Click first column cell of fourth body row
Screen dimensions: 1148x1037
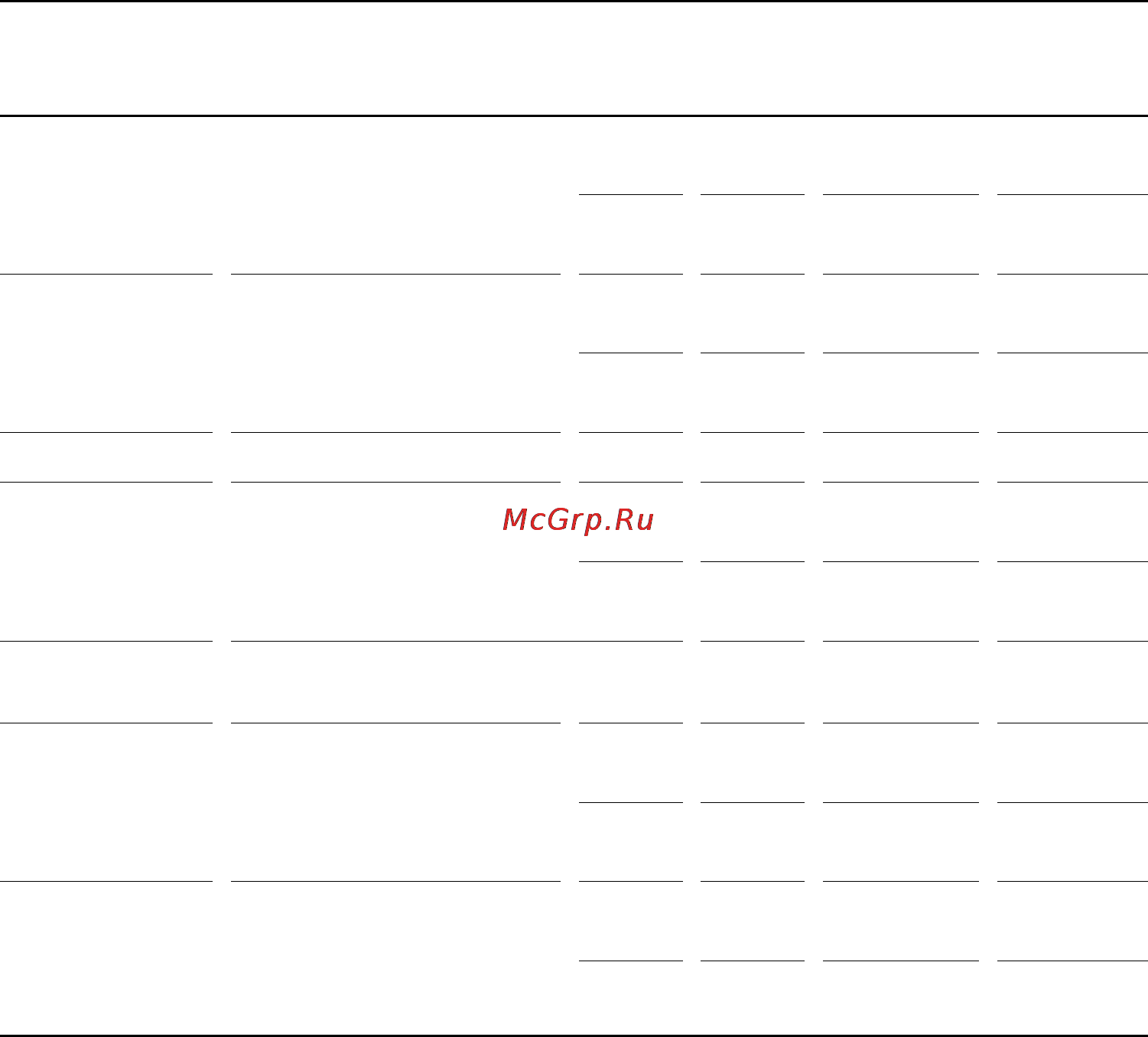pos(106,562)
